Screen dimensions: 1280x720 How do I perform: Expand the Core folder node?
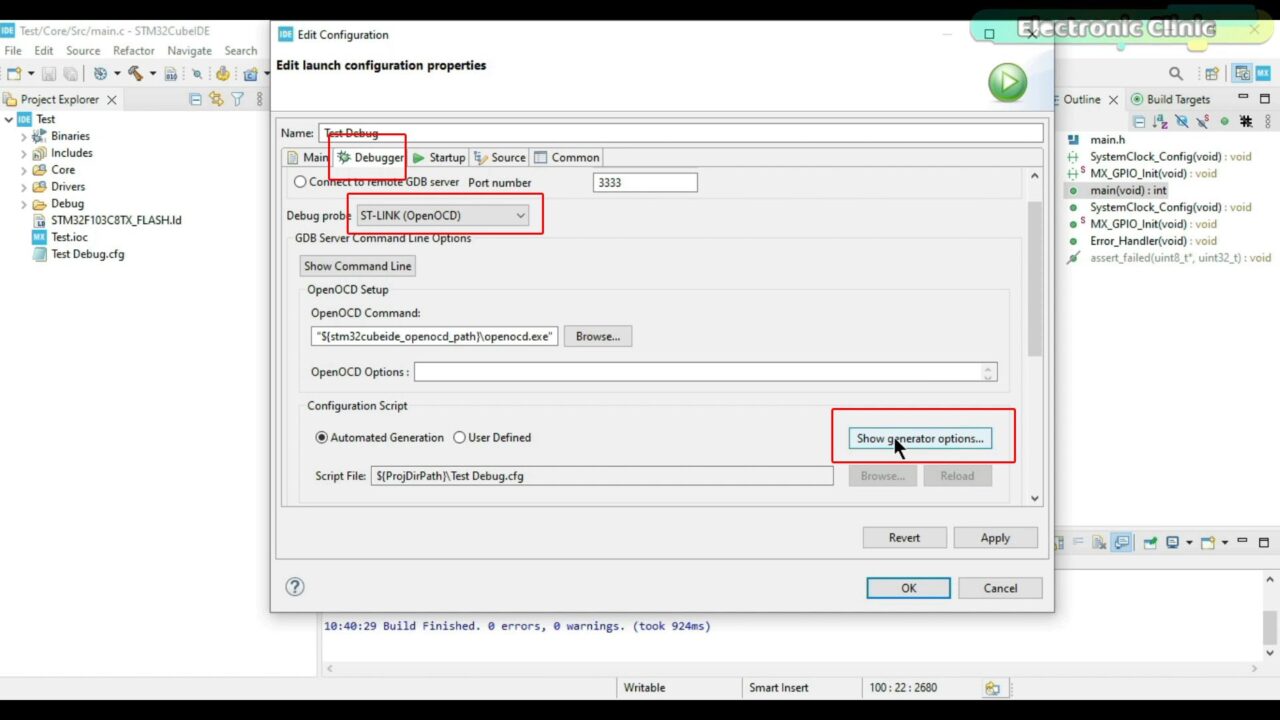point(24,170)
